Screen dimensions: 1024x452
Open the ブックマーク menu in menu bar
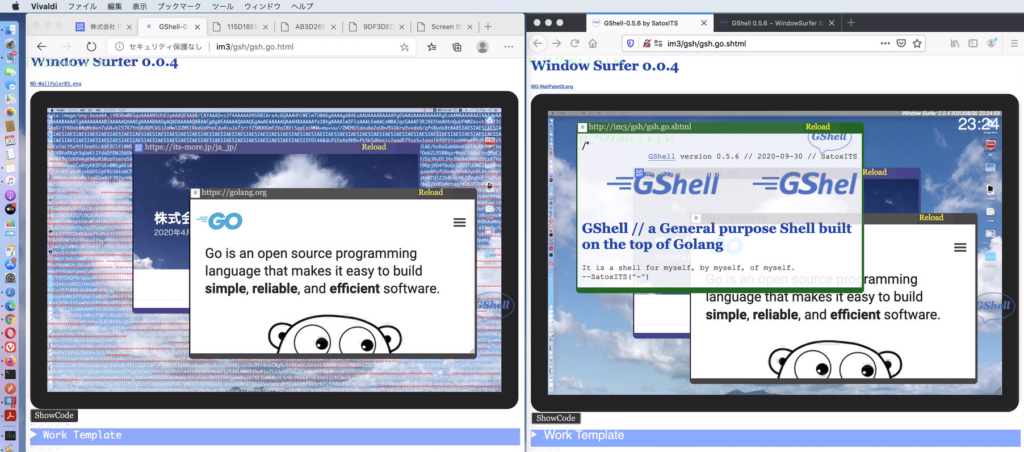click(x=172, y=6)
